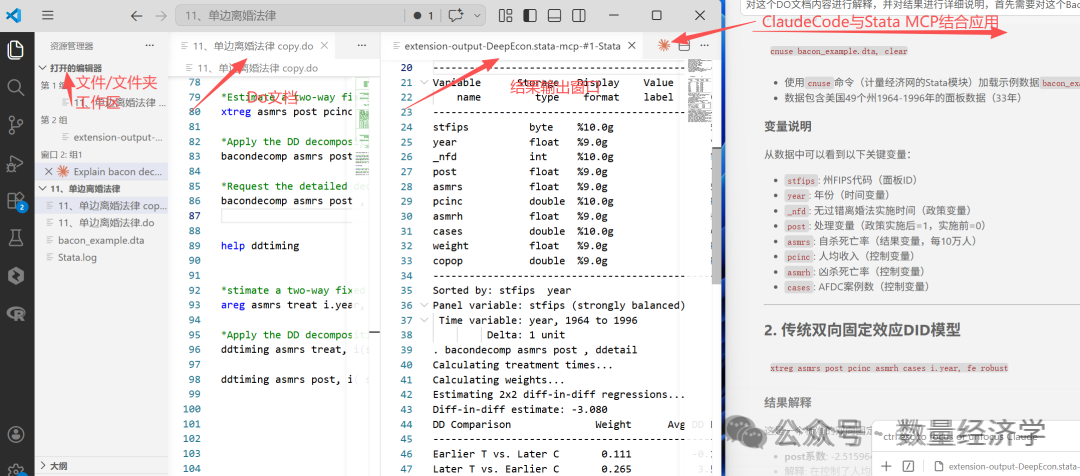Toggle the bottom panel visibility
This screenshot has height=476, width=1080.
tap(554, 15)
